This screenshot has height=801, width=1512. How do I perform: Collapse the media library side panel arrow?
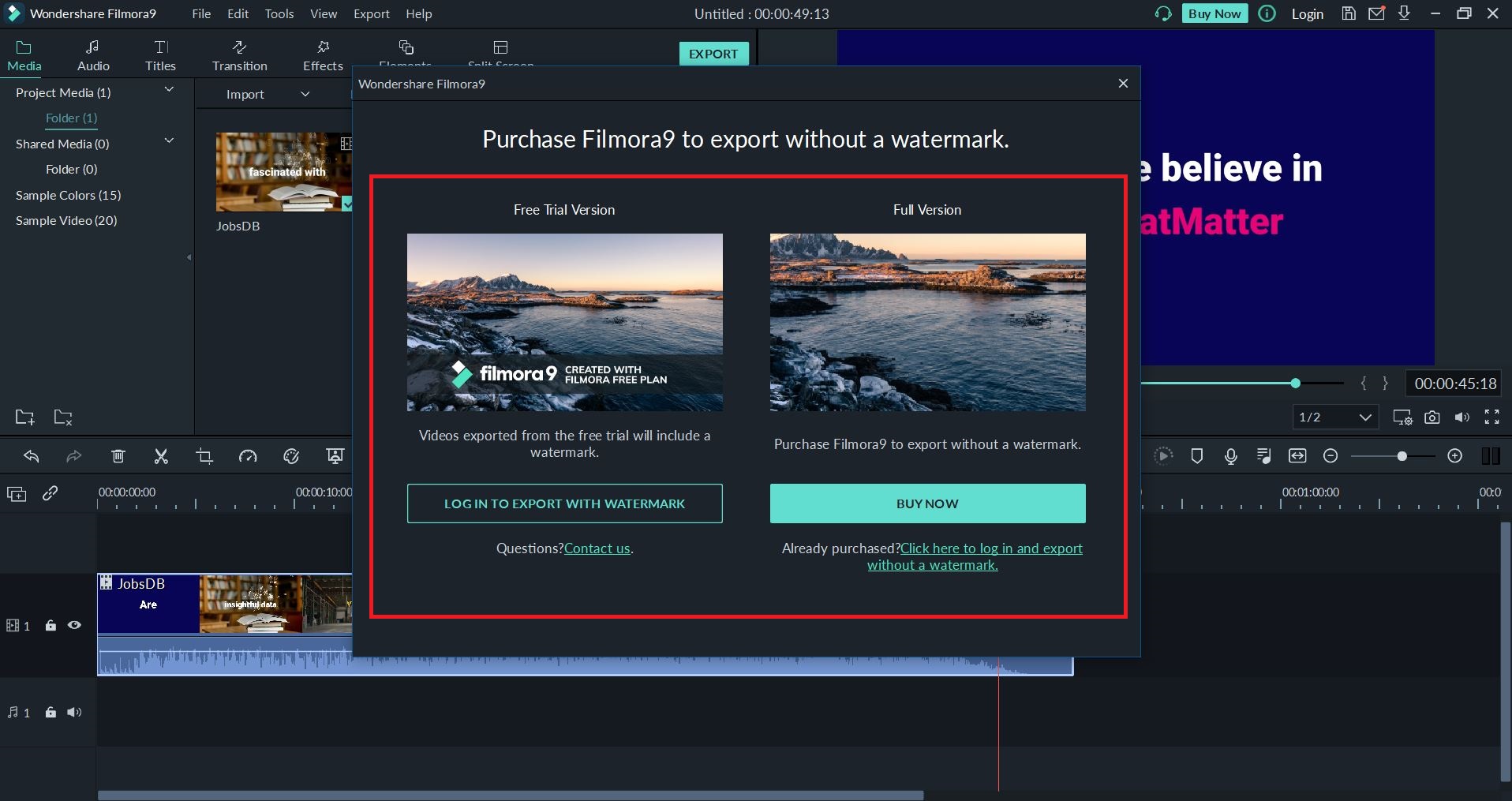189,257
